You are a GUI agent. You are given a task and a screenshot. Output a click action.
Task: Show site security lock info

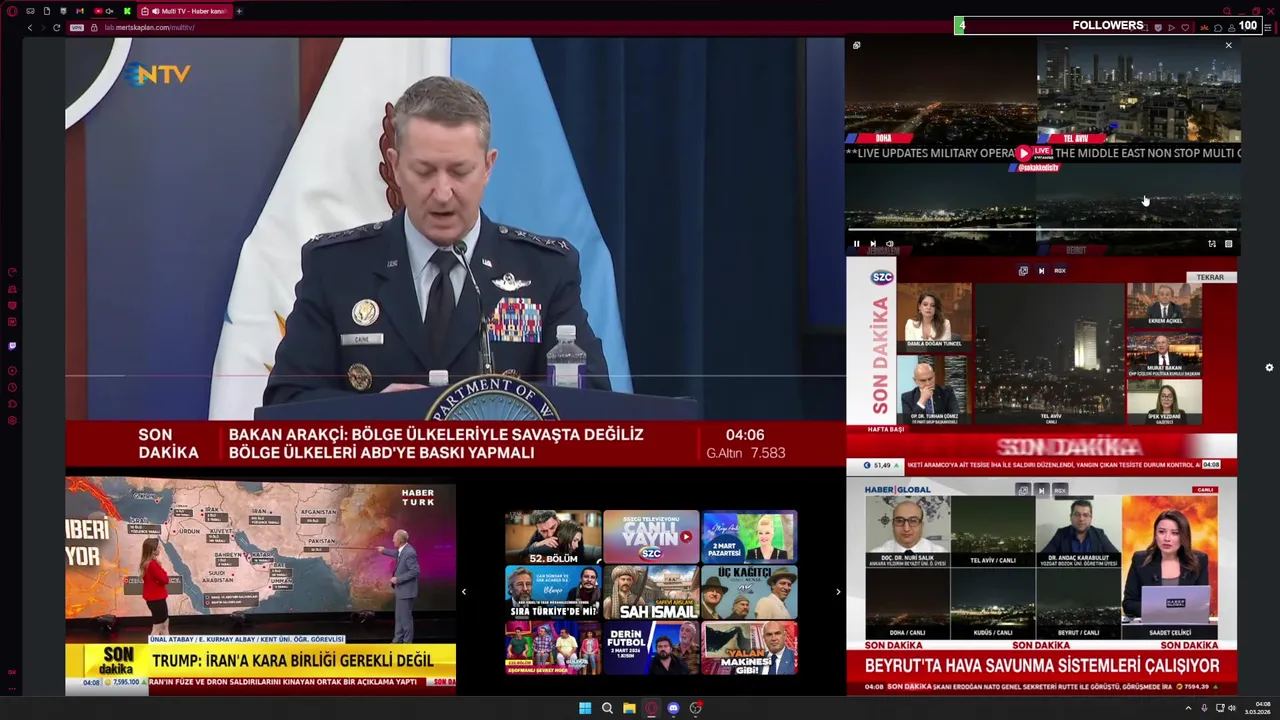[94, 27]
